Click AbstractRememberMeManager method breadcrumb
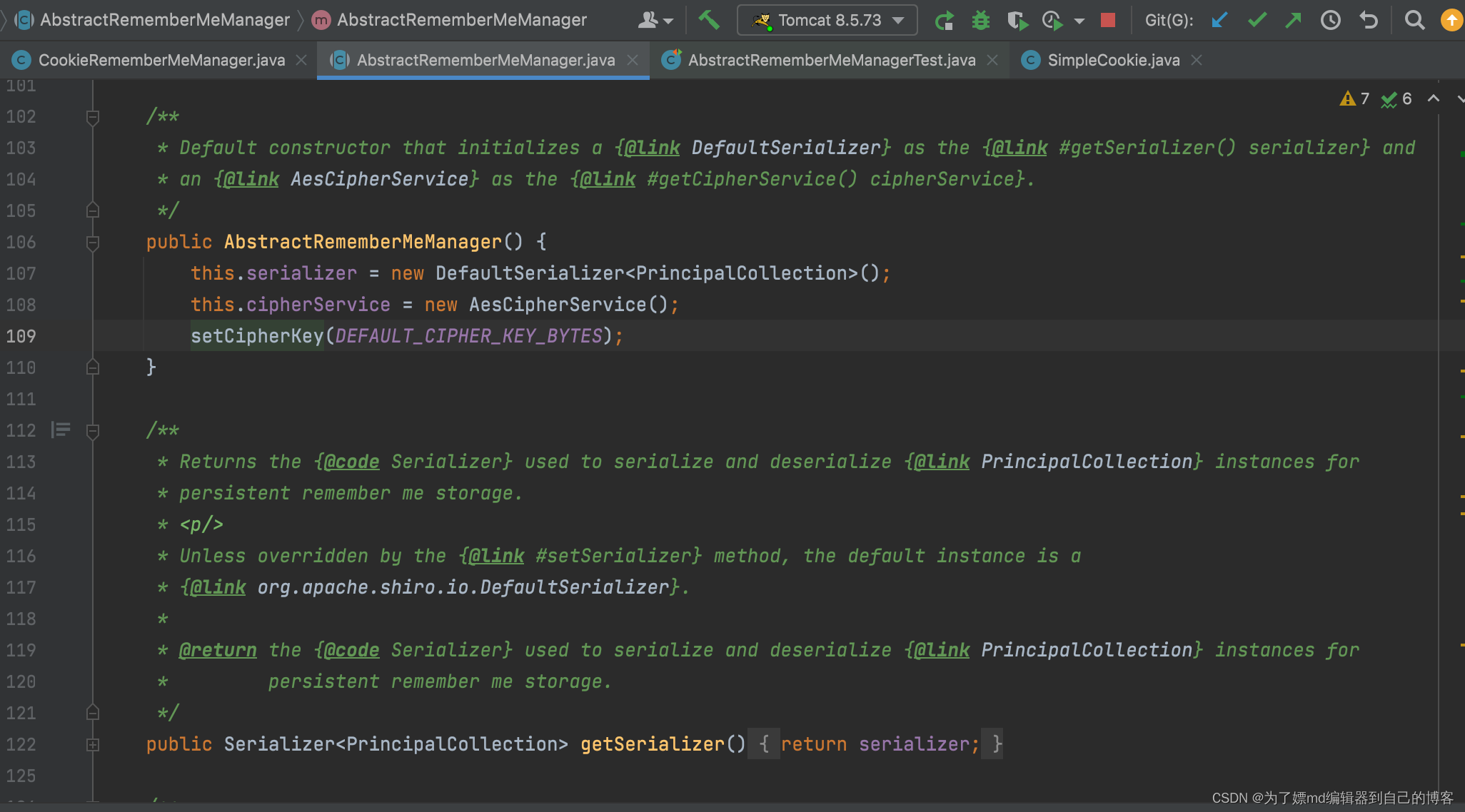 (x=450, y=20)
